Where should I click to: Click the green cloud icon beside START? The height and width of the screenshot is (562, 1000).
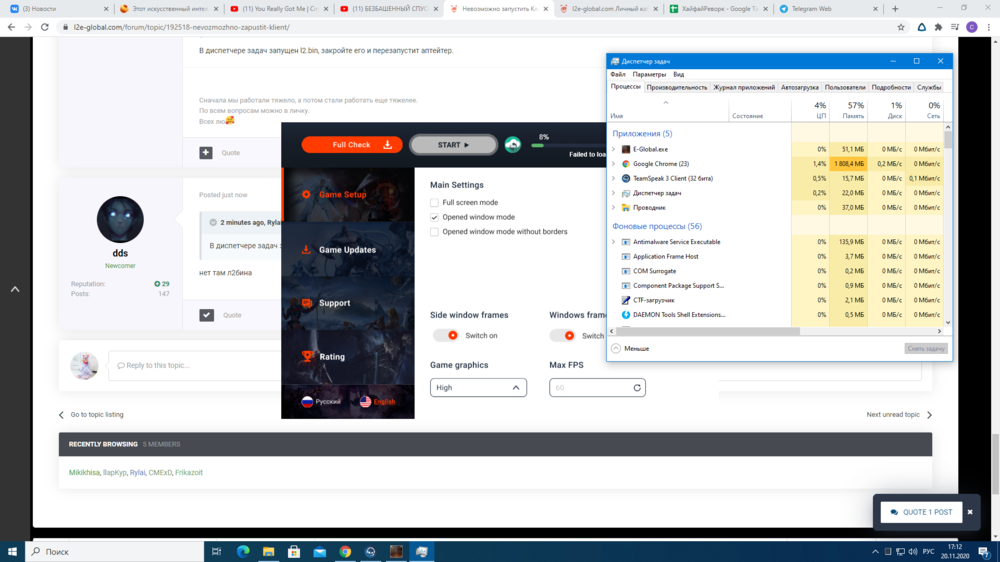click(x=513, y=145)
